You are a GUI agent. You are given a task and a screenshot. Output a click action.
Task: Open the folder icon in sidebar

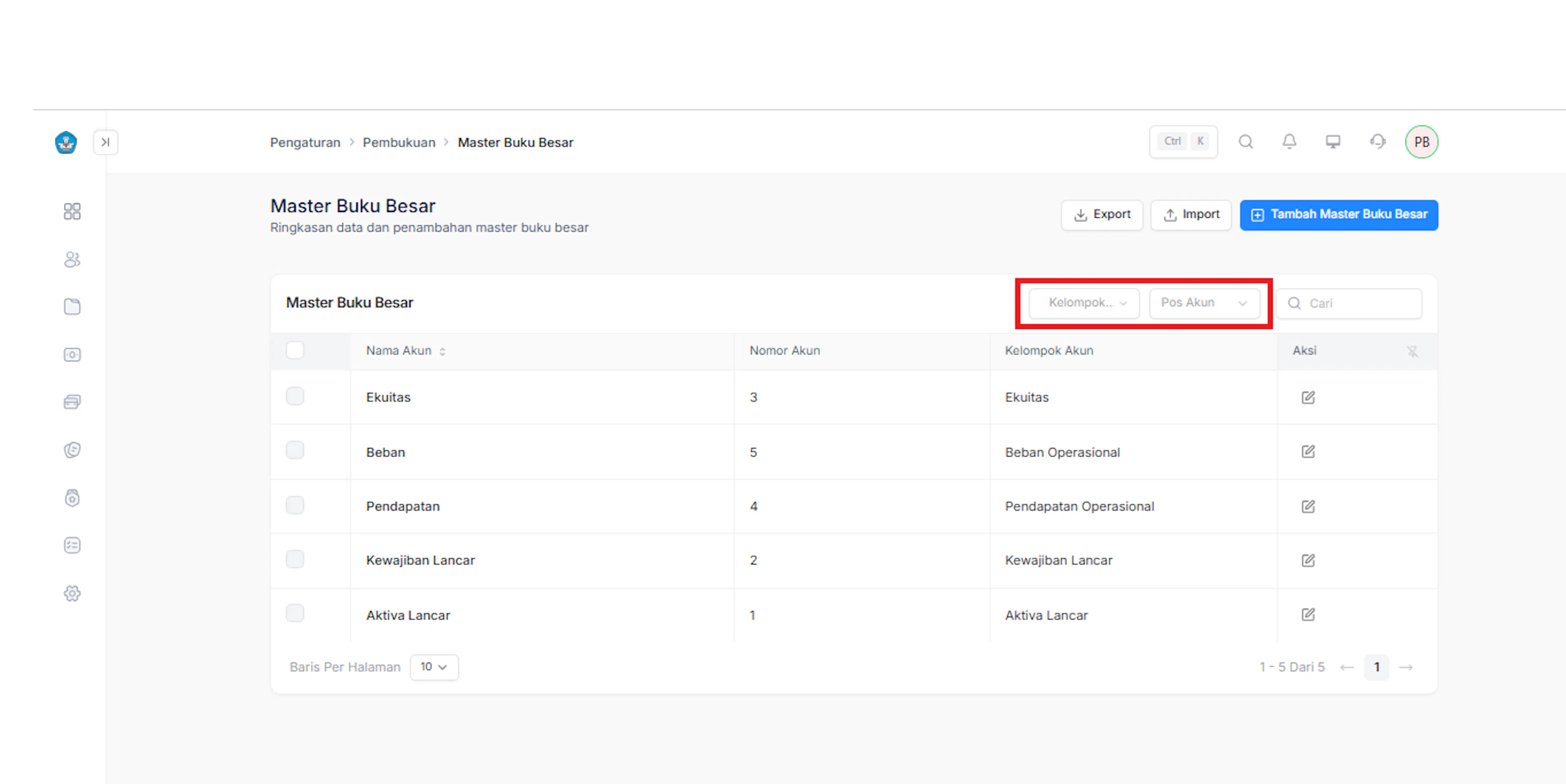72,306
